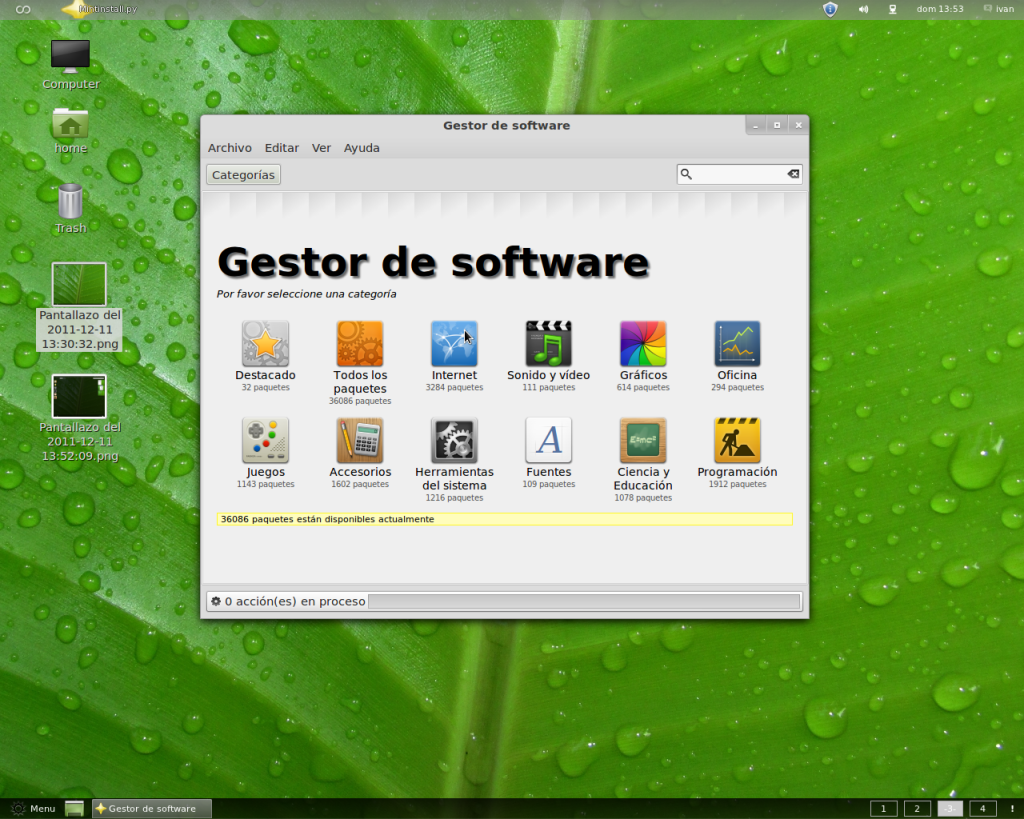The height and width of the screenshot is (819, 1024).
Task: View the Accesorios packages
Action: 360,440
